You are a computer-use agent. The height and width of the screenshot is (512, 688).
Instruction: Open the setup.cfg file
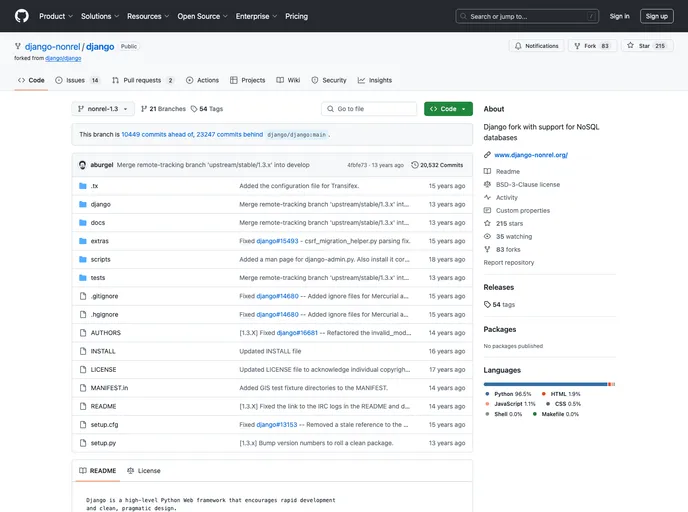pos(104,425)
